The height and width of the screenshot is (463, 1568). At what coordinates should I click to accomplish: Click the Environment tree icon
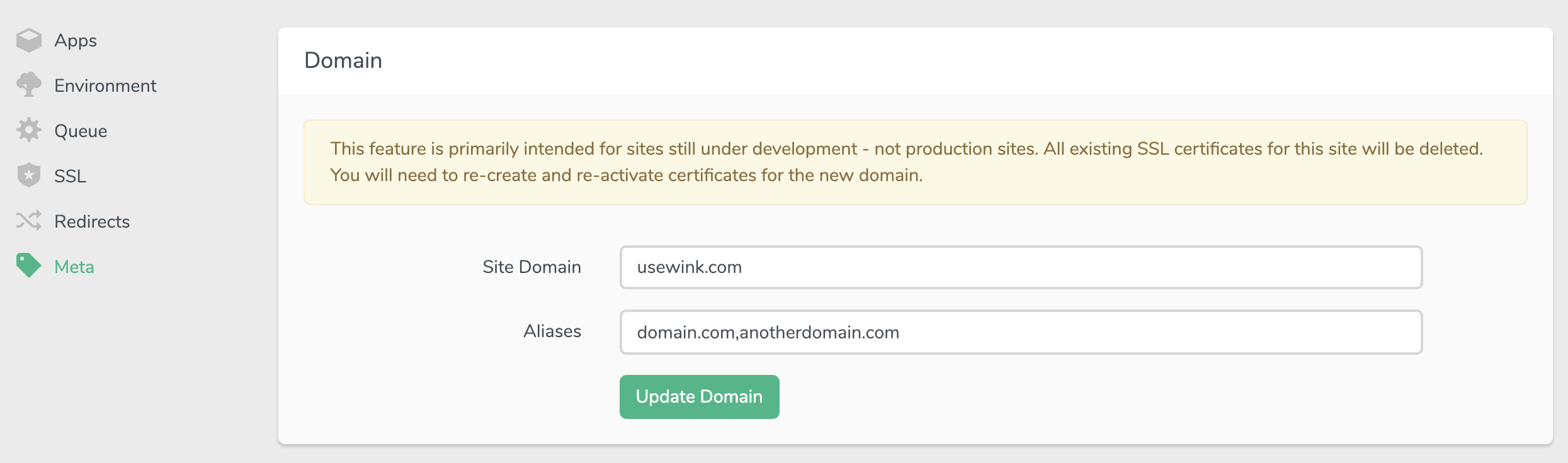pos(29,85)
